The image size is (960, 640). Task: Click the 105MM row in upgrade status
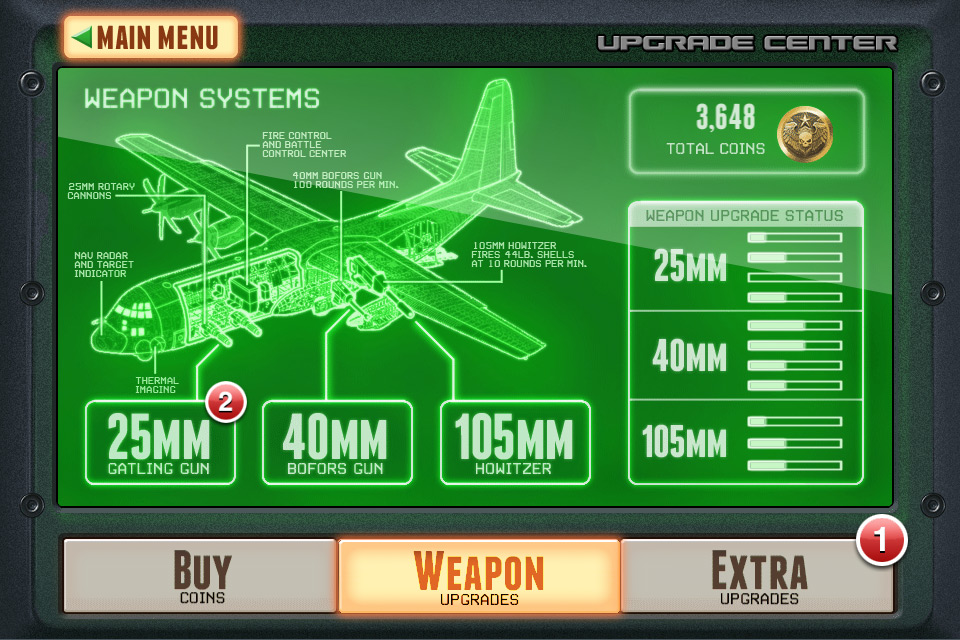746,442
